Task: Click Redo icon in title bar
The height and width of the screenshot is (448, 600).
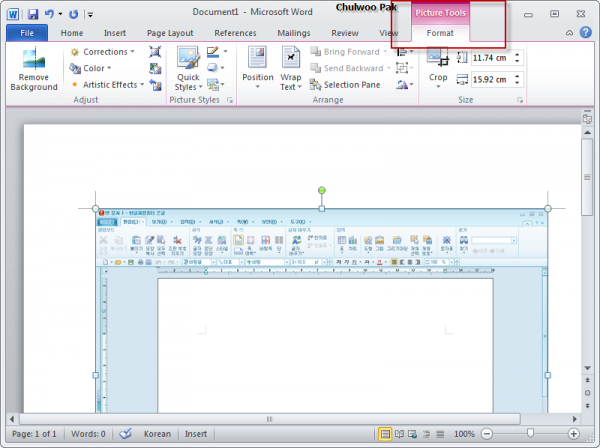Action: pyautogui.click(x=73, y=14)
